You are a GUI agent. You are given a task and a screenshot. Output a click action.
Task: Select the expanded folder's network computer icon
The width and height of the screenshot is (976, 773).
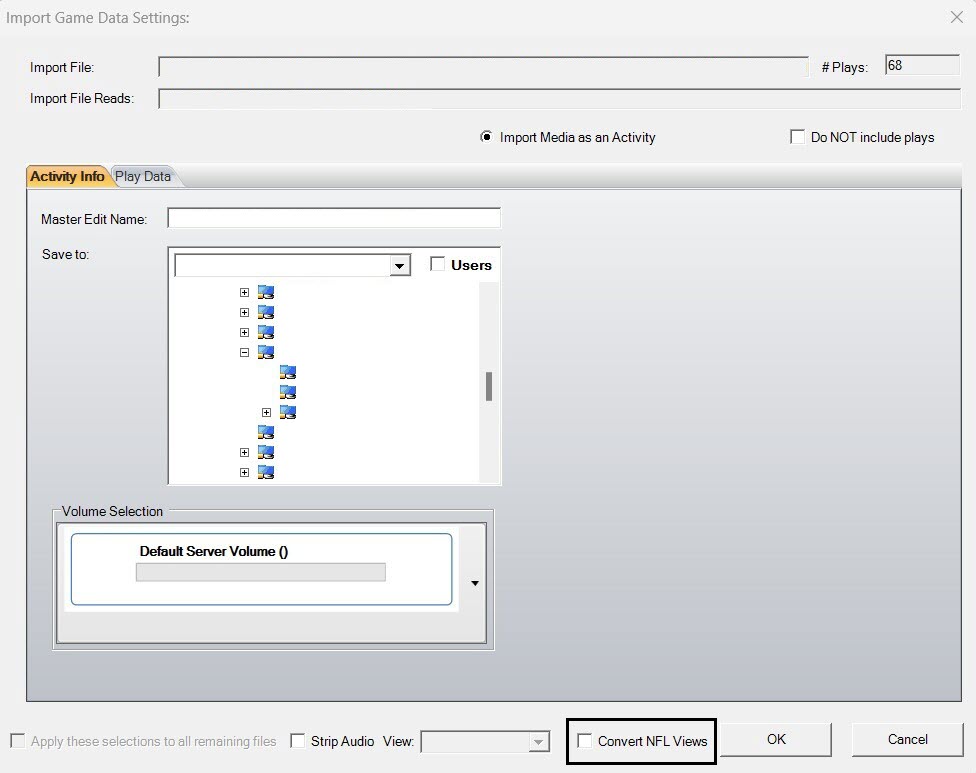(x=266, y=352)
